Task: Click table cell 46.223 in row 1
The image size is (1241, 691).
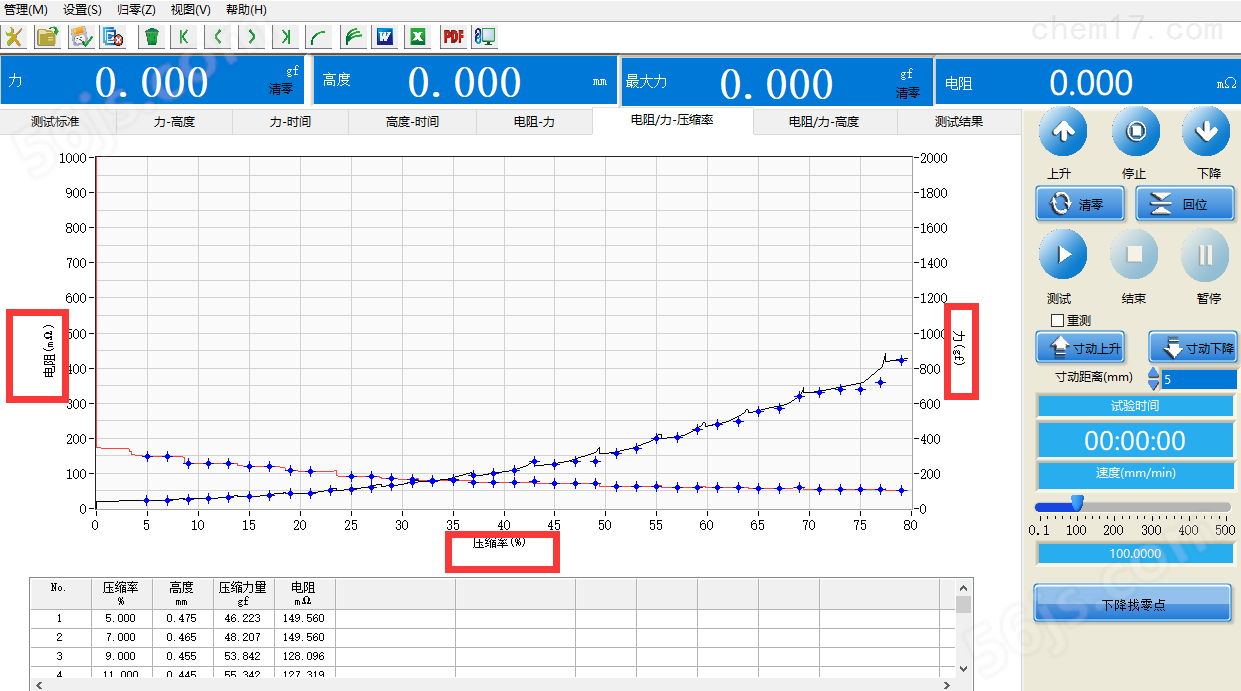Action: pyautogui.click(x=243, y=618)
